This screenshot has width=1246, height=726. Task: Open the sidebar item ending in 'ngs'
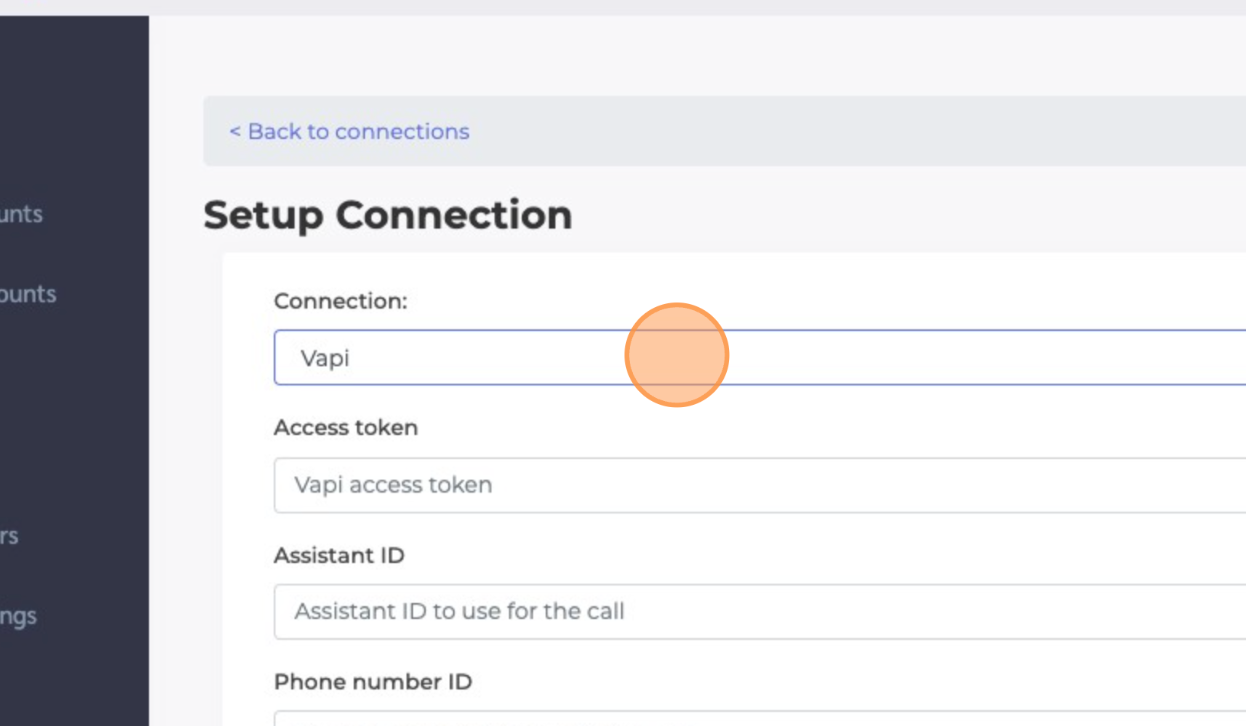(18, 616)
